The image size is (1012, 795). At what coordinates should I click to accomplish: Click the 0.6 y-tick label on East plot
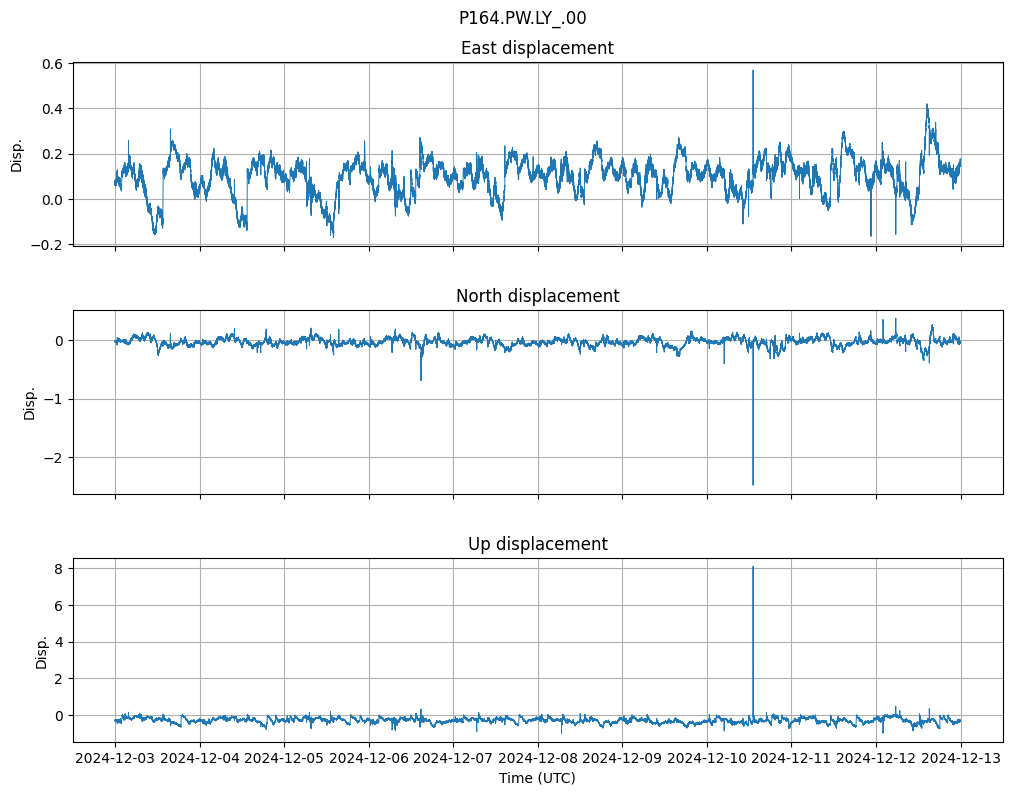pos(51,63)
